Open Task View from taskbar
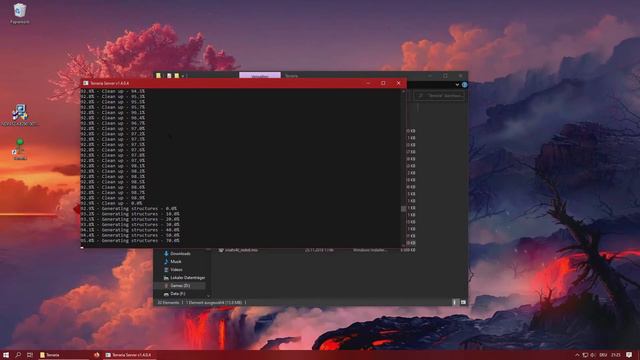This screenshot has height=360, width=640. (x=30, y=355)
